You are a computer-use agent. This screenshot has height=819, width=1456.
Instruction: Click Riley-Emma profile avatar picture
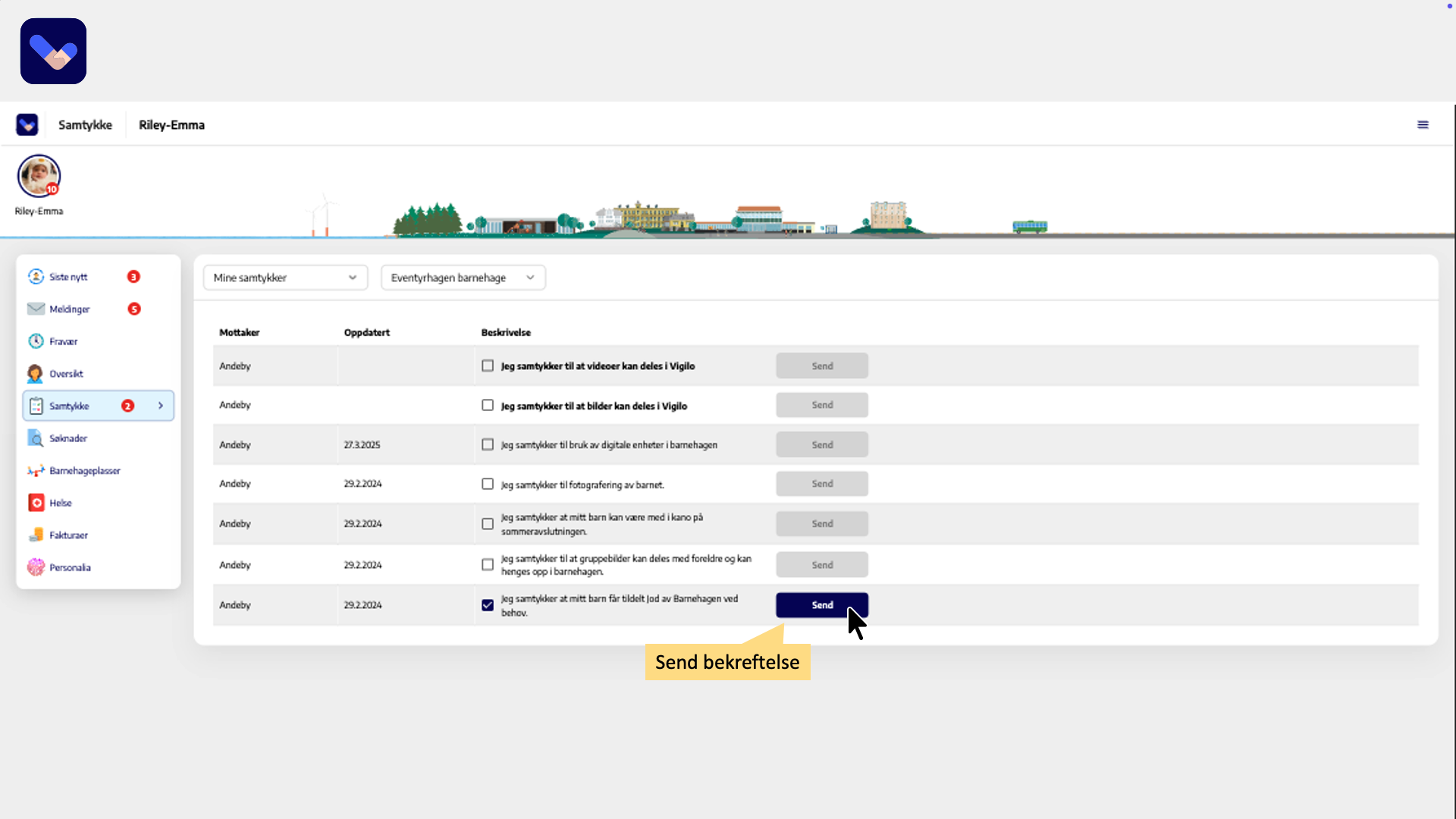pyautogui.click(x=39, y=176)
